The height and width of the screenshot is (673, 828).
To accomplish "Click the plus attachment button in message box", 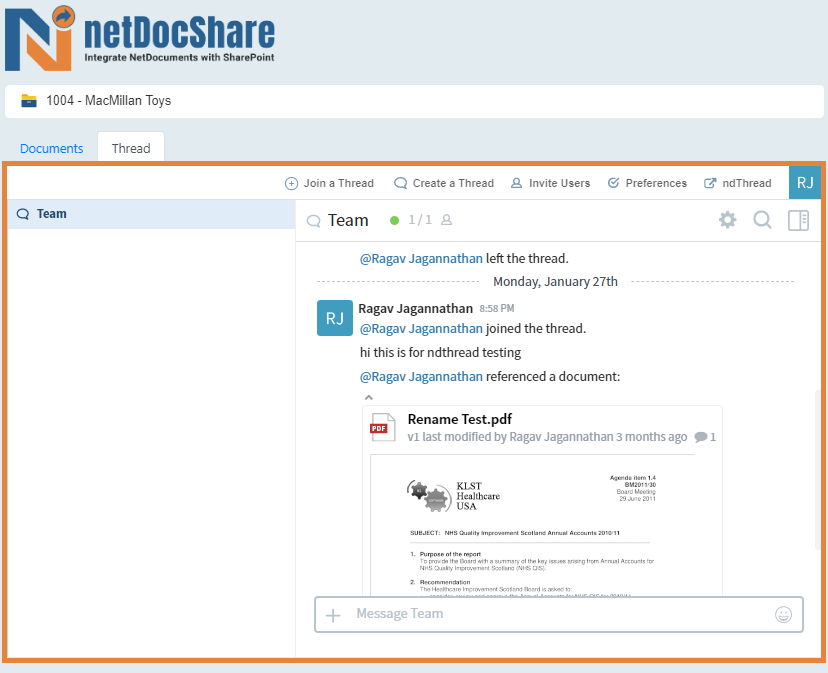I will (333, 615).
